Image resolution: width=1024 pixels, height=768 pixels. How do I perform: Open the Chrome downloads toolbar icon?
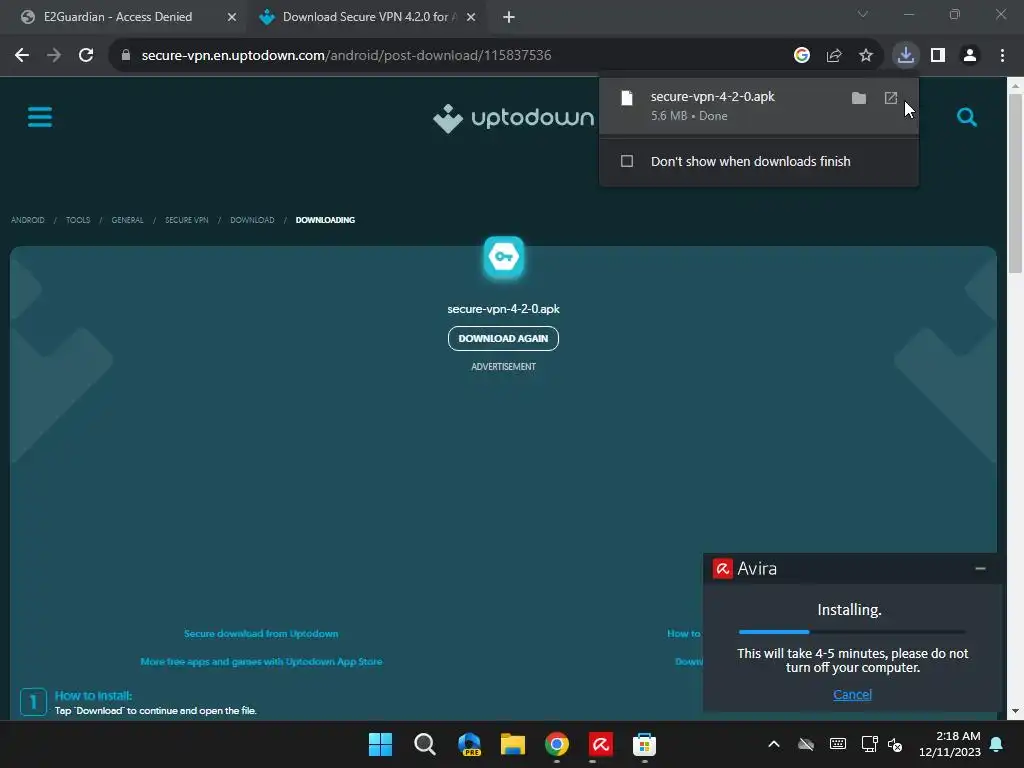click(x=905, y=56)
